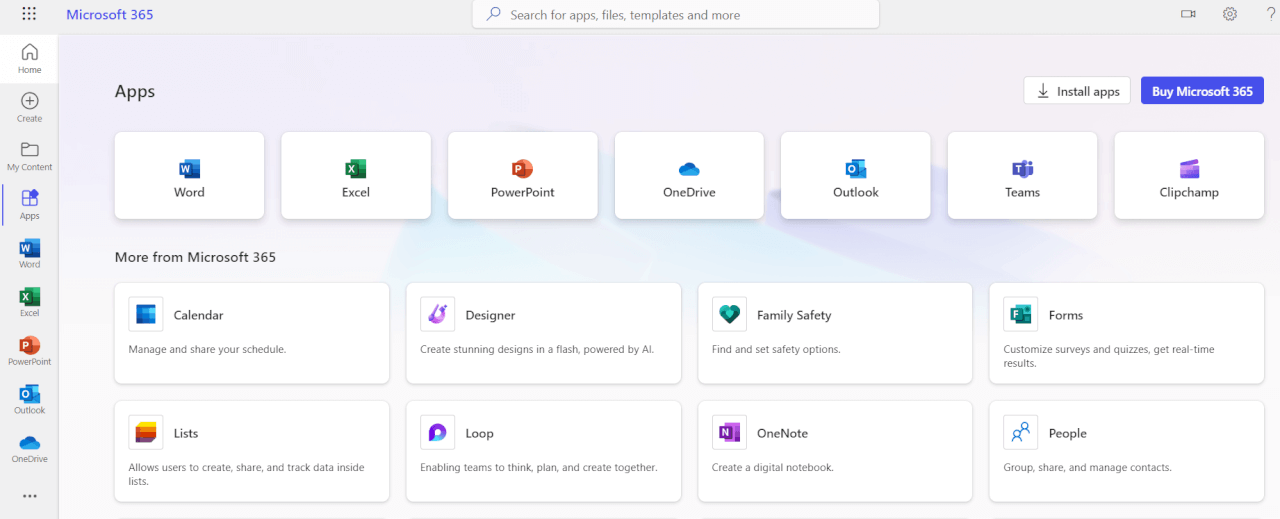Click the "Apps" page heading
This screenshot has height=519, width=1280.
click(135, 91)
